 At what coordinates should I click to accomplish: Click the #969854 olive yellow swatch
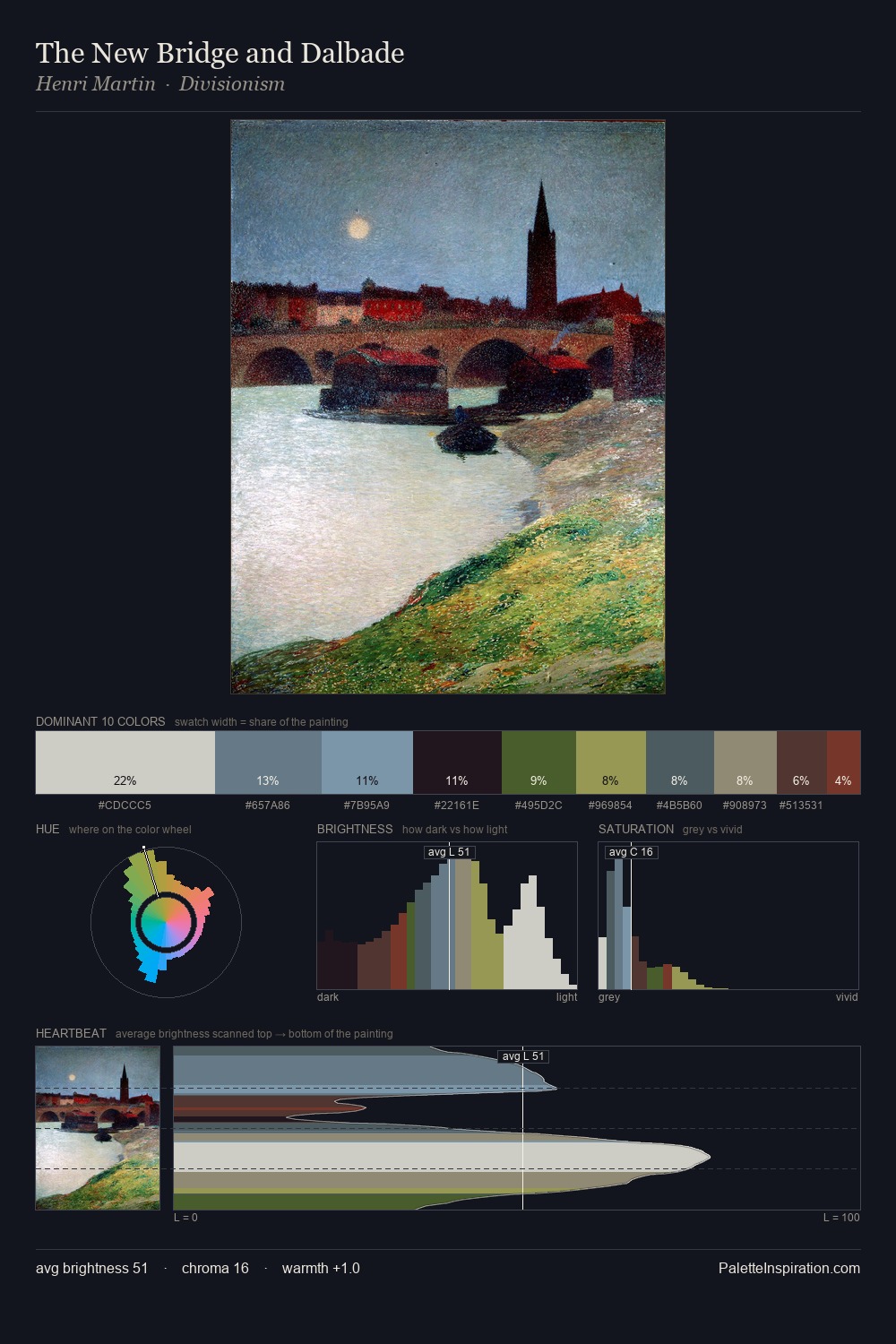(611, 762)
